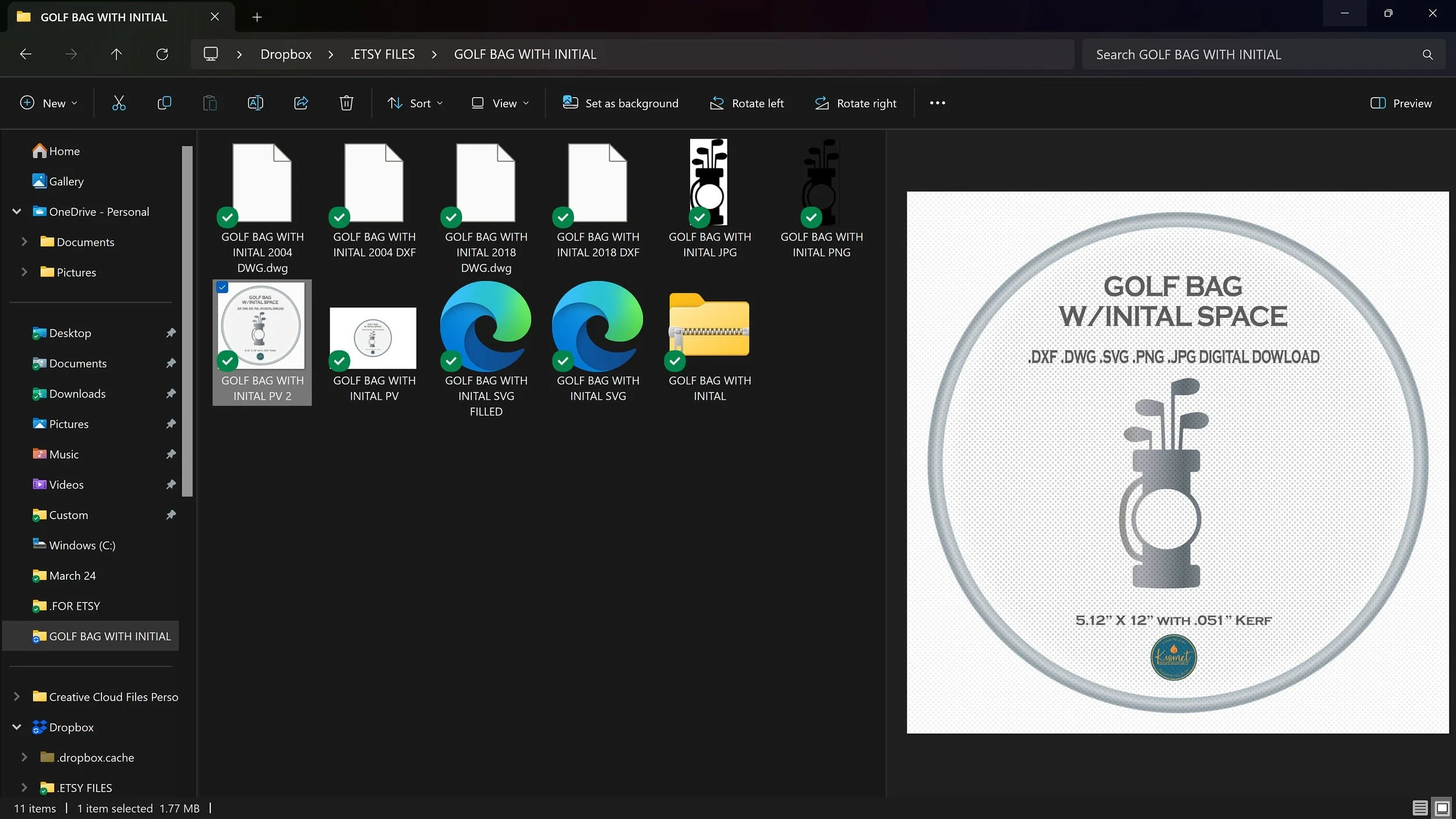Click the .ETSY FILES breadcrumb
Screen dimensions: 1456x819
[x=383, y=54]
